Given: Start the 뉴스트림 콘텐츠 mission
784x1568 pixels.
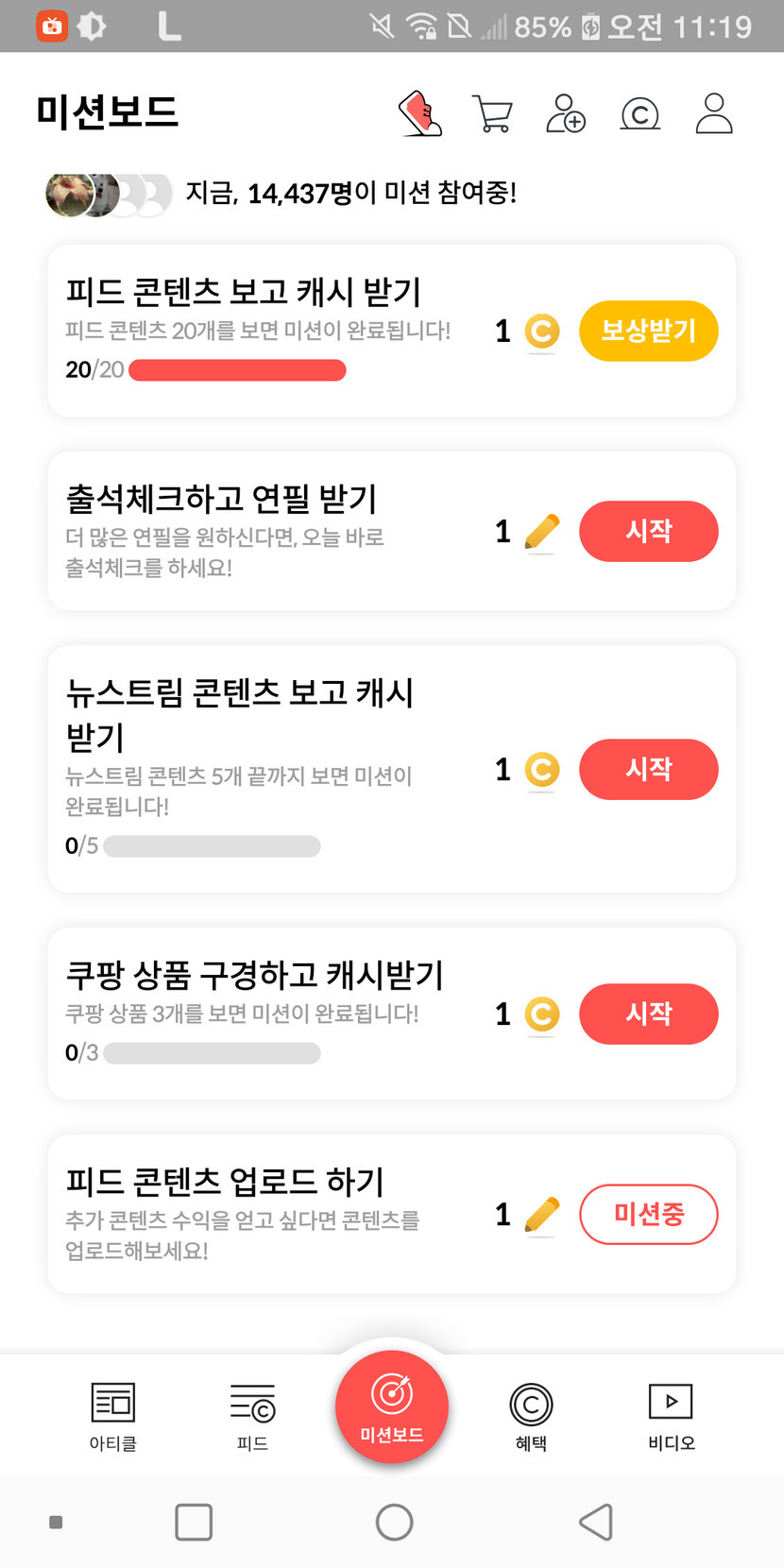Looking at the screenshot, I should pyautogui.click(x=648, y=769).
